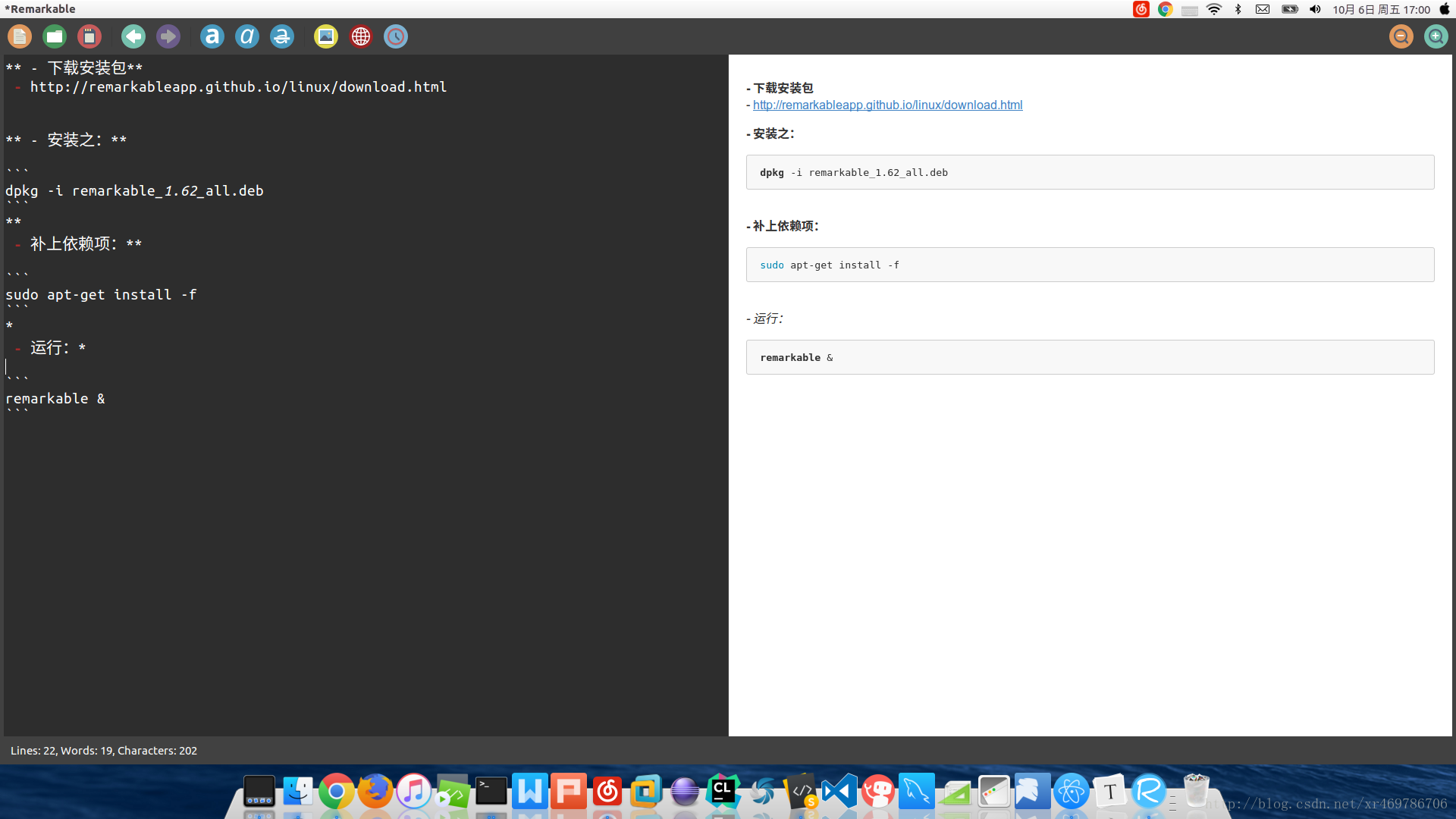Undo using the left arrow toolbar icon
This screenshot has width=1456, height=819.
coord(133,36)
